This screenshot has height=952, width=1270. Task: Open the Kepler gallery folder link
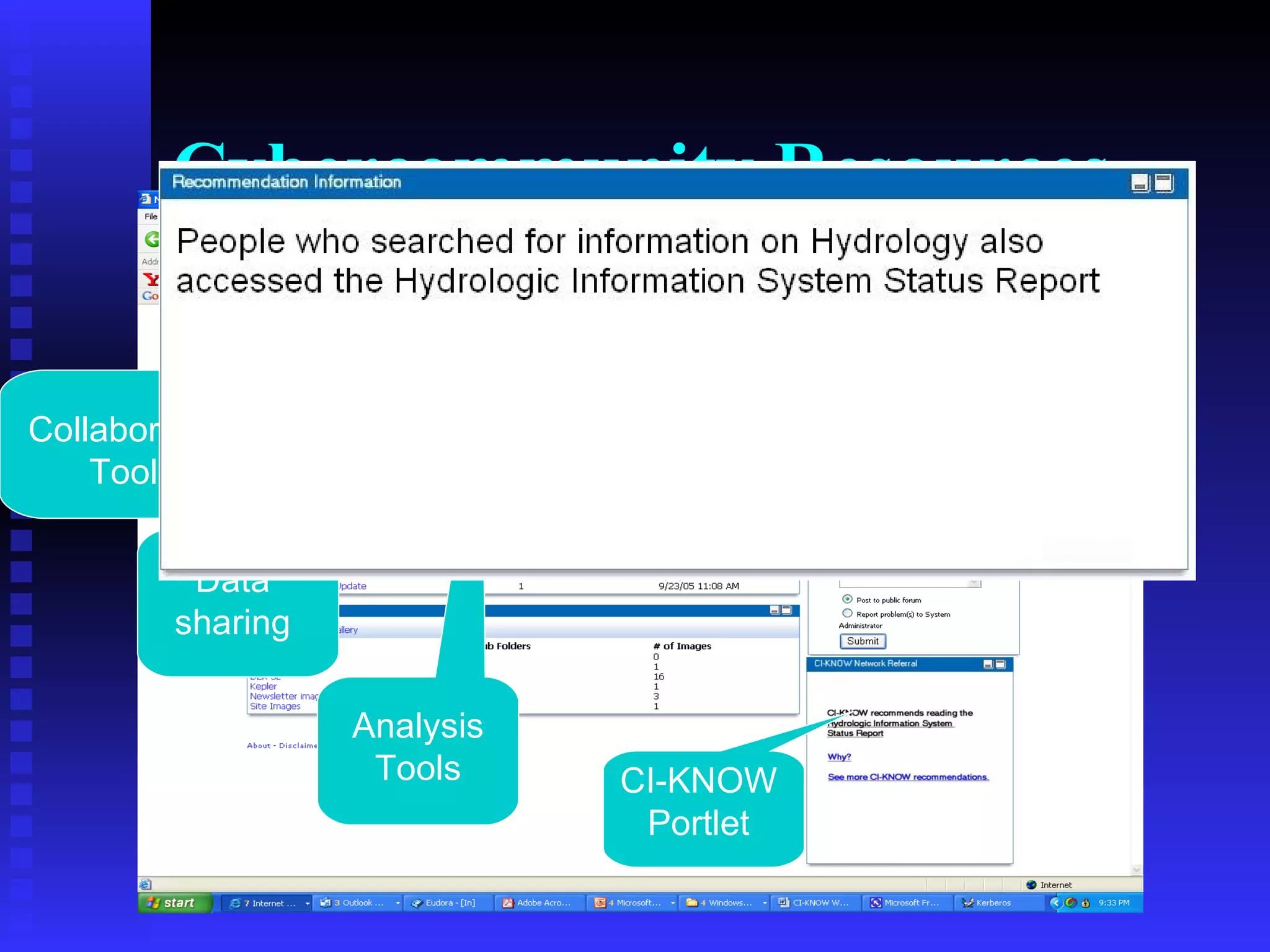point(263,687)
